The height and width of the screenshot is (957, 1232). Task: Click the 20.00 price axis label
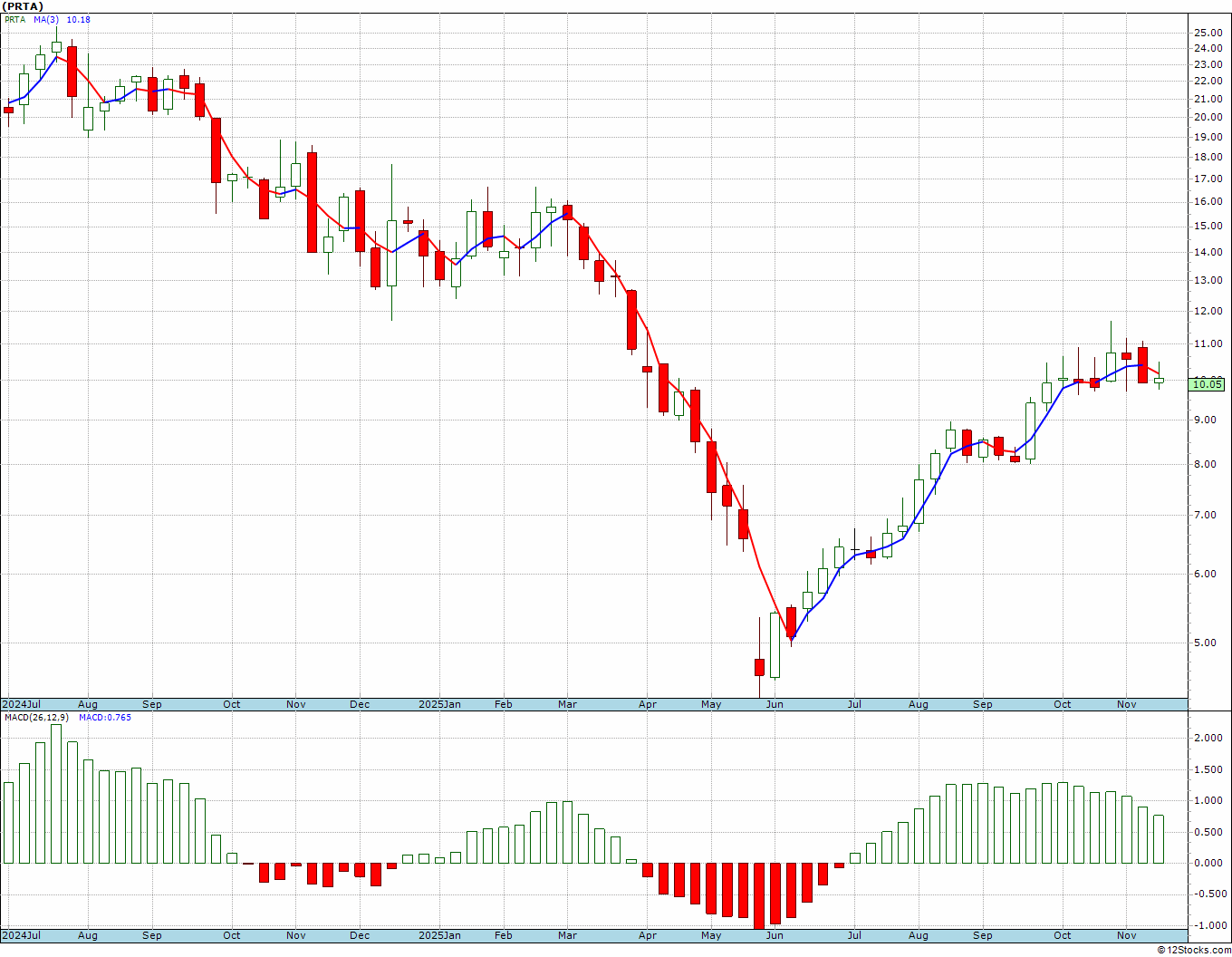tap(1208, 118)
